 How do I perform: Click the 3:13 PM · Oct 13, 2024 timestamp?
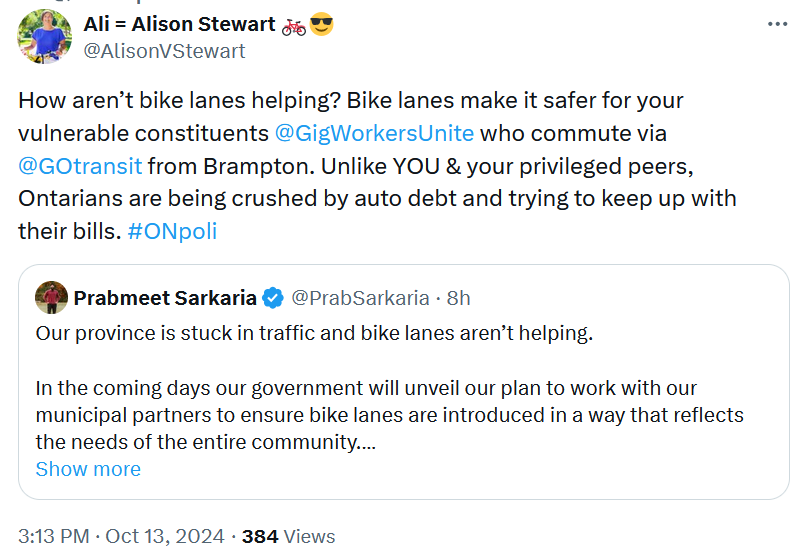point(121,537)
